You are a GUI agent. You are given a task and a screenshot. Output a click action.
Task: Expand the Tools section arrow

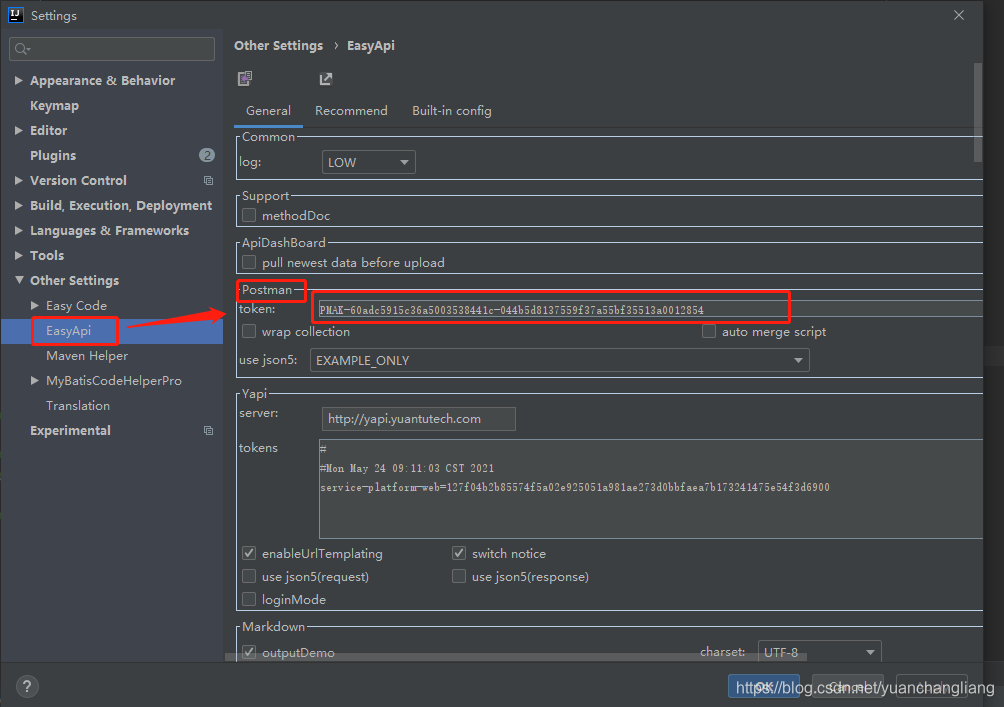[19, 255]
